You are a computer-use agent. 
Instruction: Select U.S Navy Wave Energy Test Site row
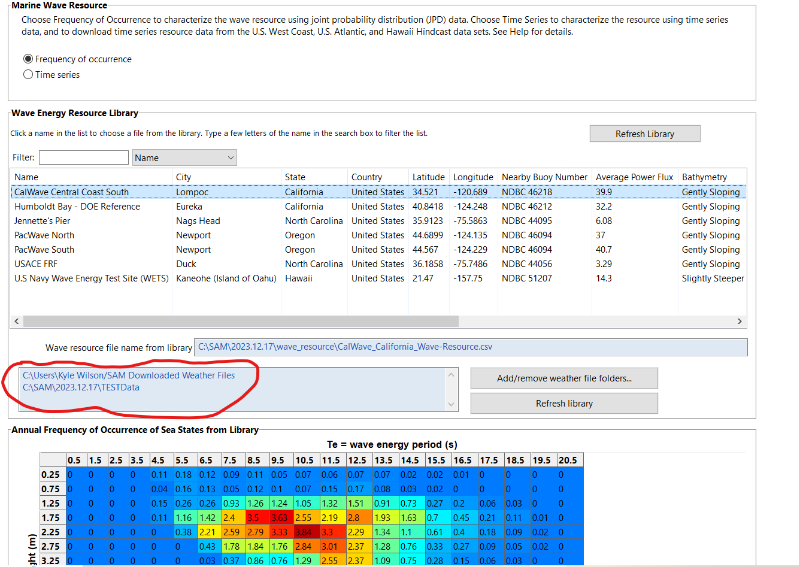pyautogui.click(x=90, y=279)
